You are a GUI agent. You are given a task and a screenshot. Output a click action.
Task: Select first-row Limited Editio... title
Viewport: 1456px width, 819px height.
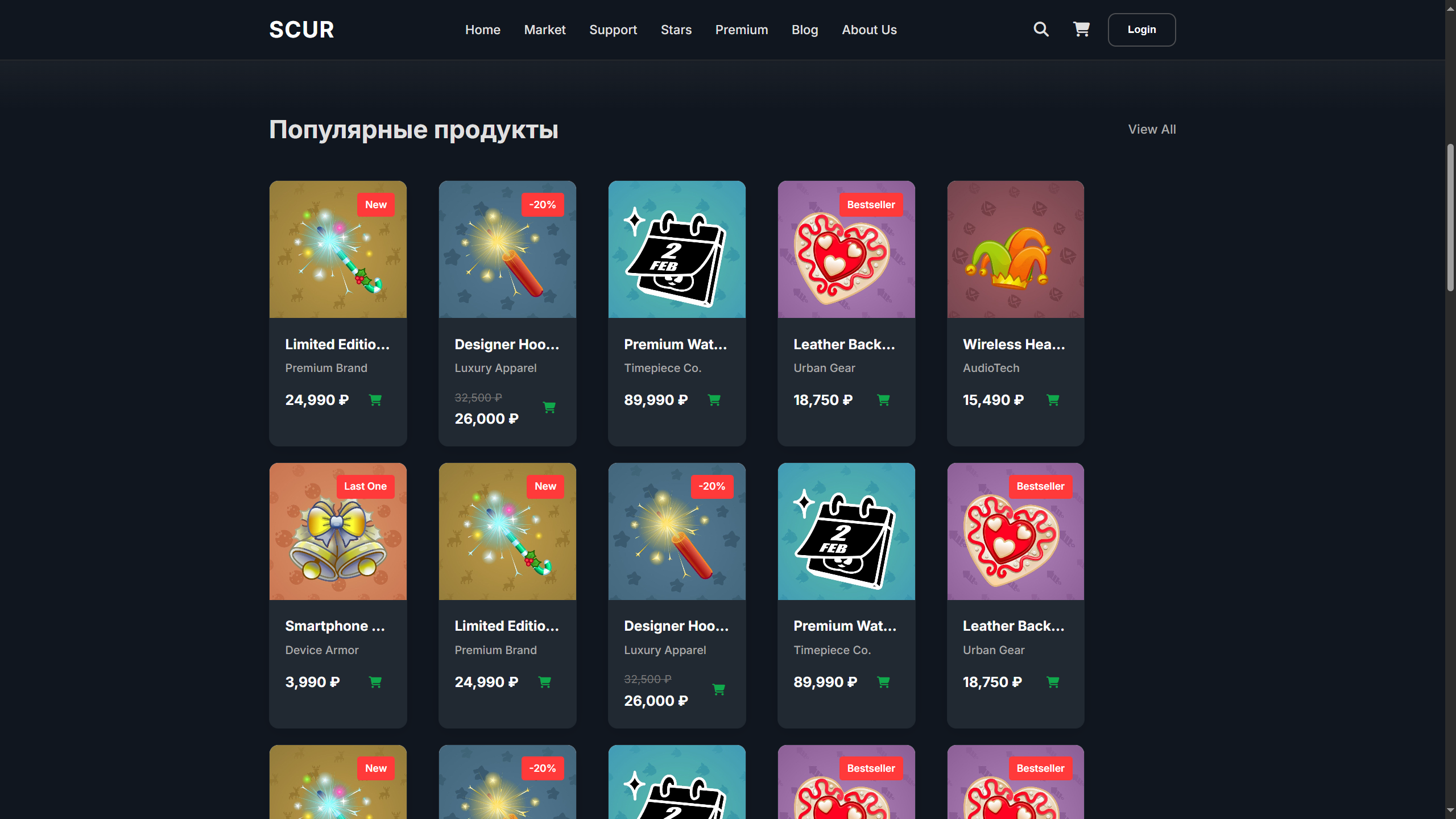[337, 344]
